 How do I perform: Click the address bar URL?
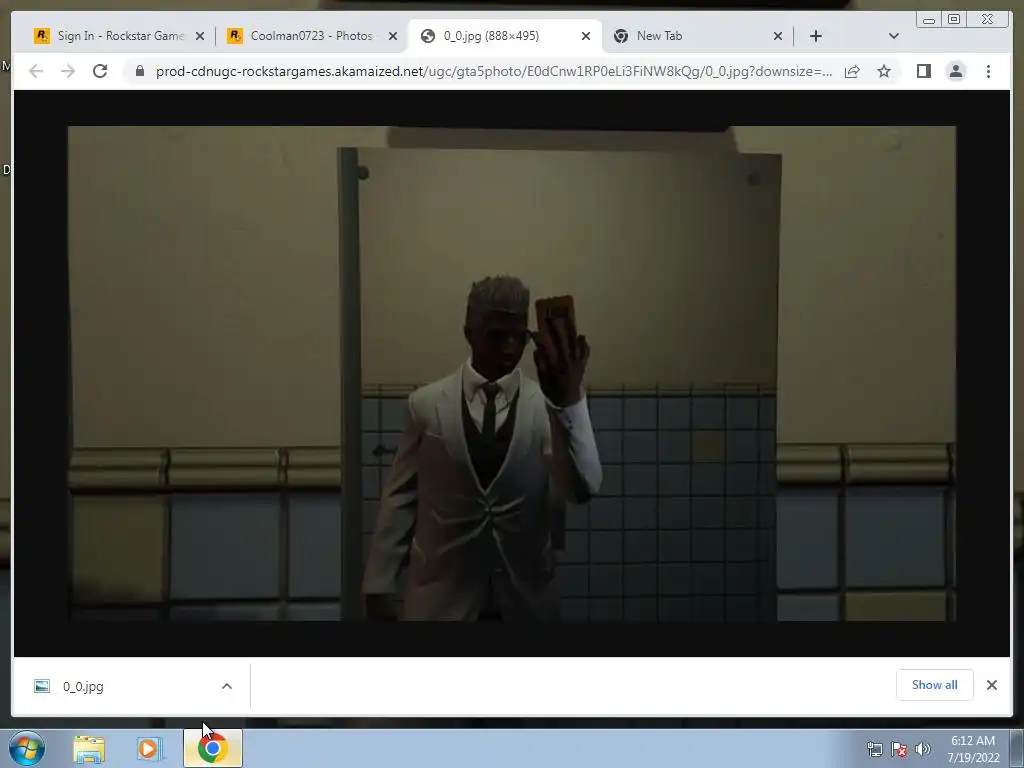pyautogui.click(x=494, y=71)
